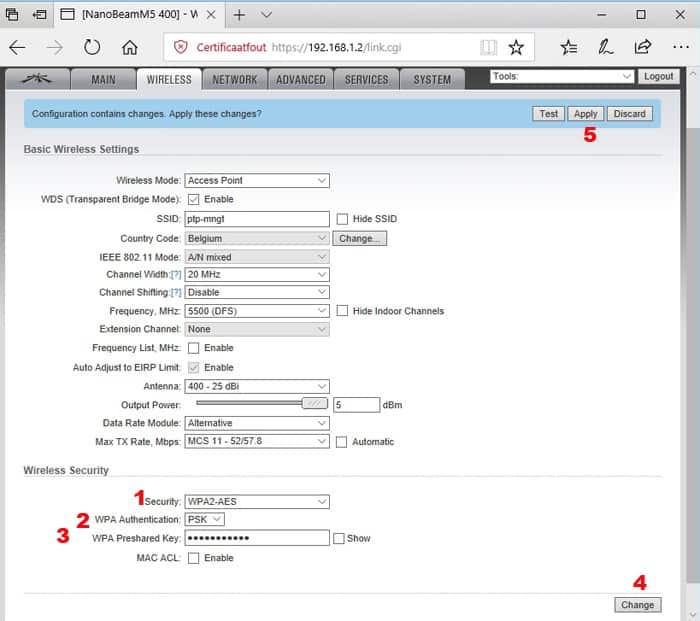
Task: Apply the configuration changes
Action: pos(585,114)
